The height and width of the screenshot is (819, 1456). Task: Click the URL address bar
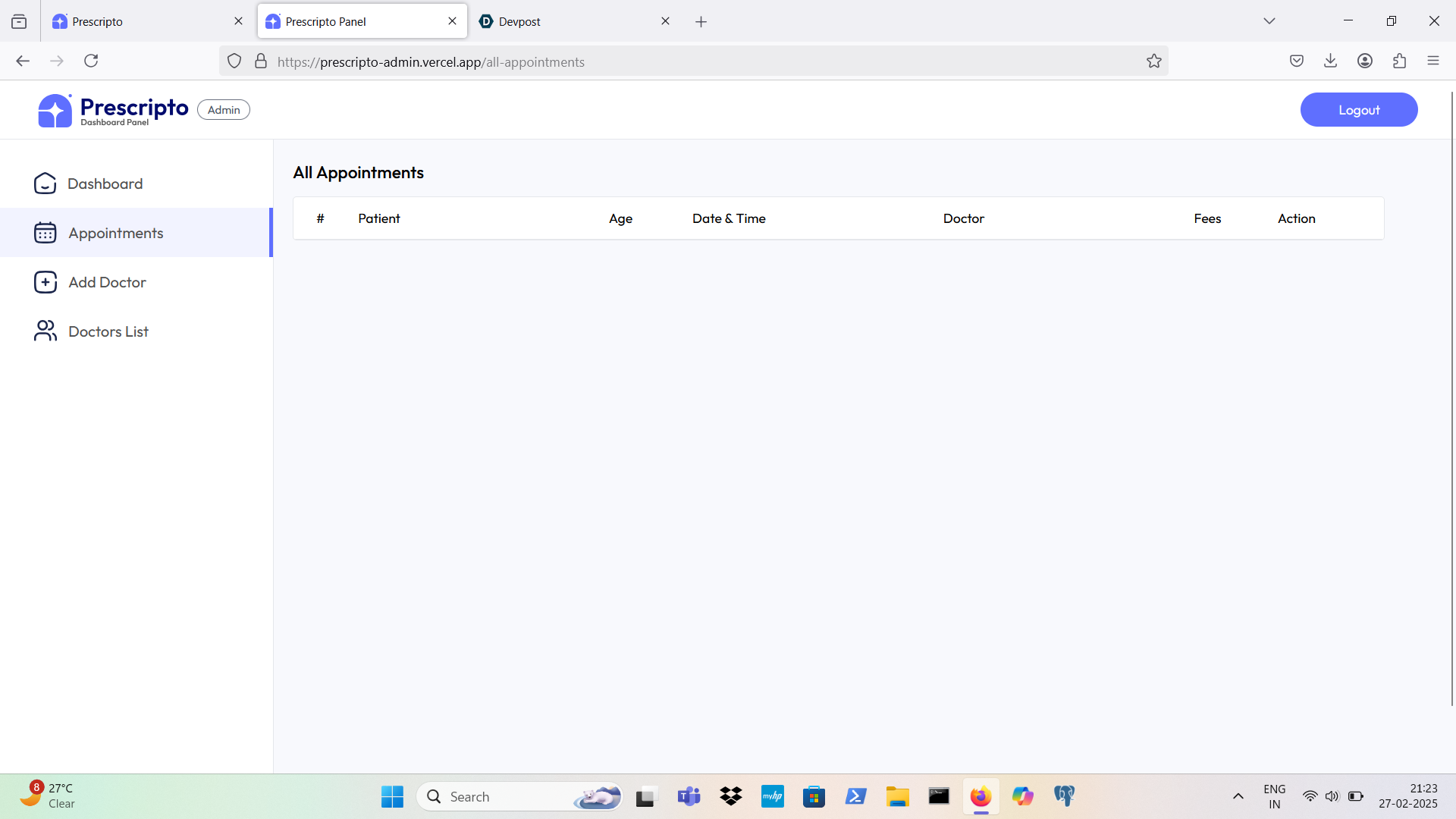(682, 62)
